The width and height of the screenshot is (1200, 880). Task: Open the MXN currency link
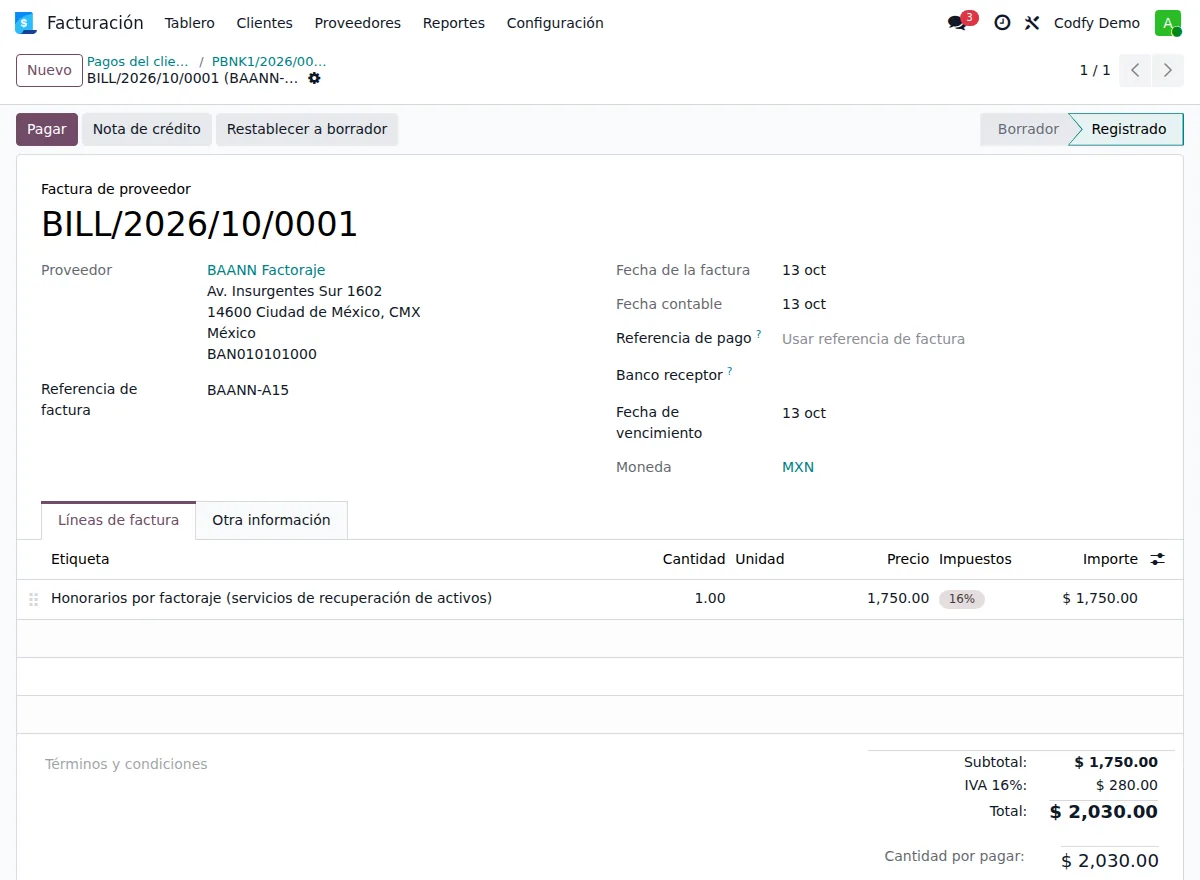point(798,467)
